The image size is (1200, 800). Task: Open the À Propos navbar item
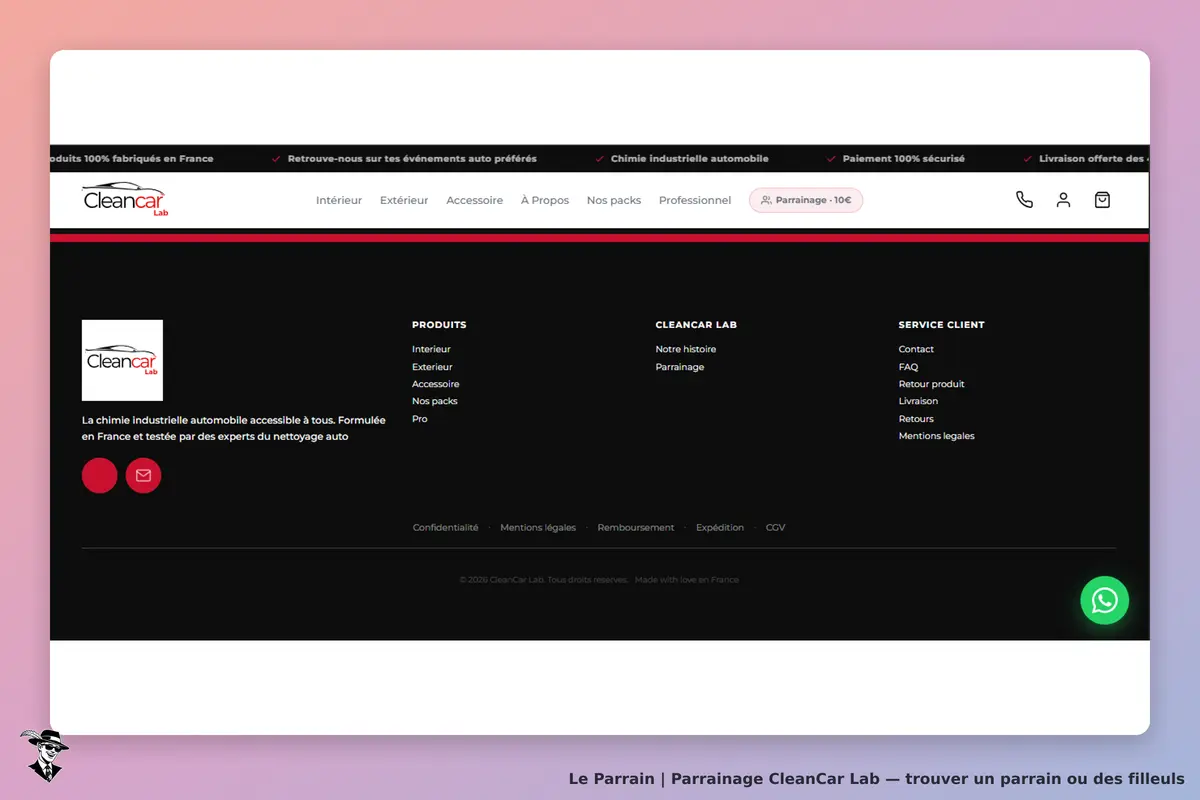[x=545, y=200]
